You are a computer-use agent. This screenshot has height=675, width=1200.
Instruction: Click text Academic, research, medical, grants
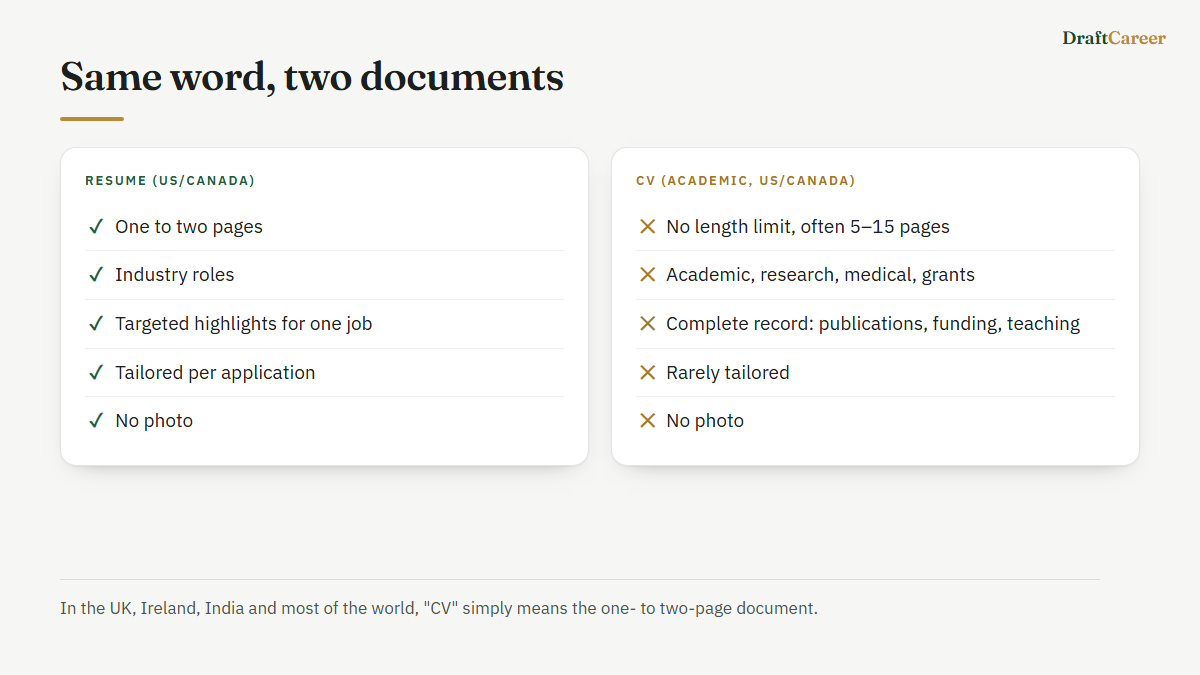[821, 275]
